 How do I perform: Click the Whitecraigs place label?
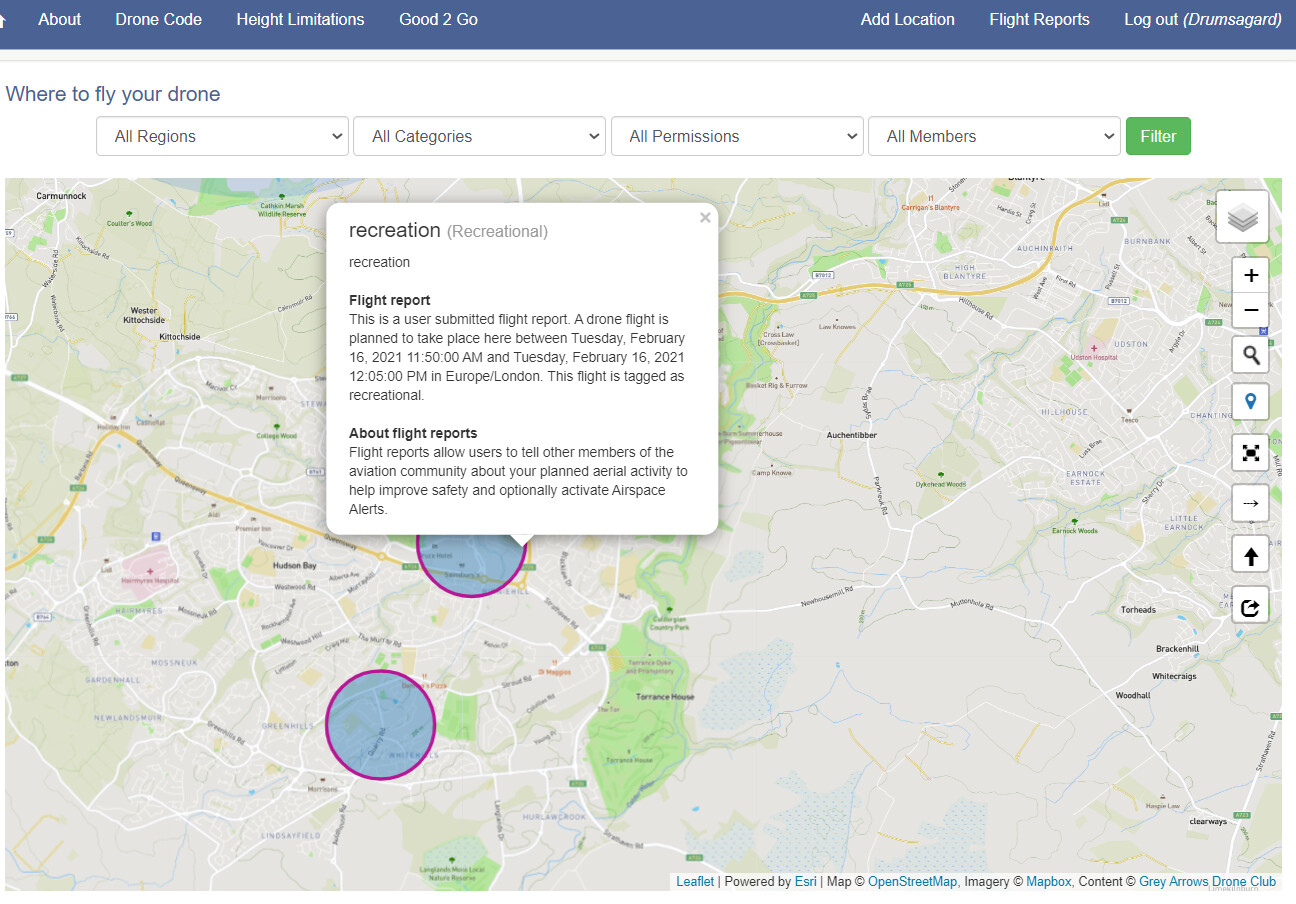click(x=1173, y=676)
